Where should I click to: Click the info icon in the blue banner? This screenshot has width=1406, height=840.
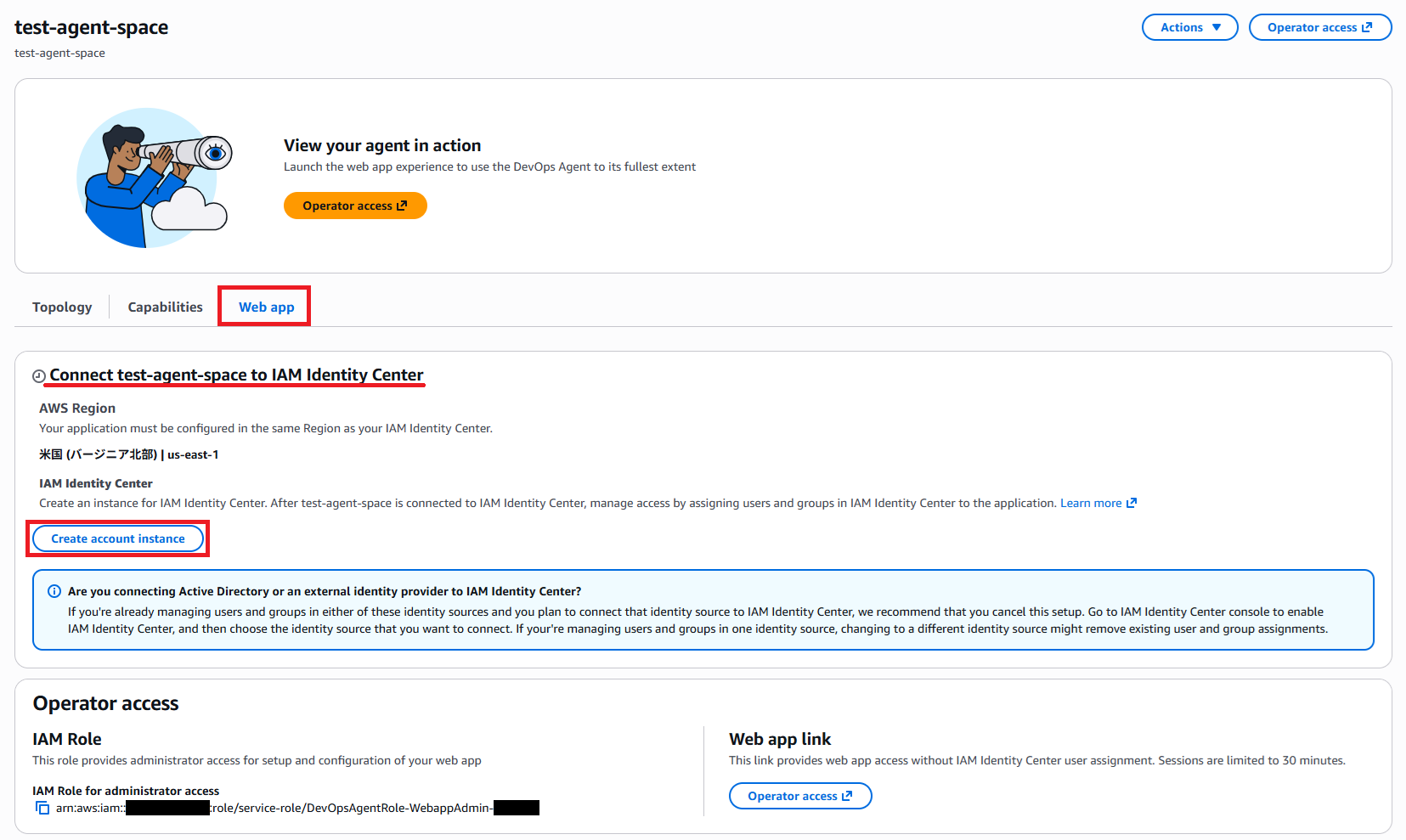pyautogui.click(x=54, y=590)
